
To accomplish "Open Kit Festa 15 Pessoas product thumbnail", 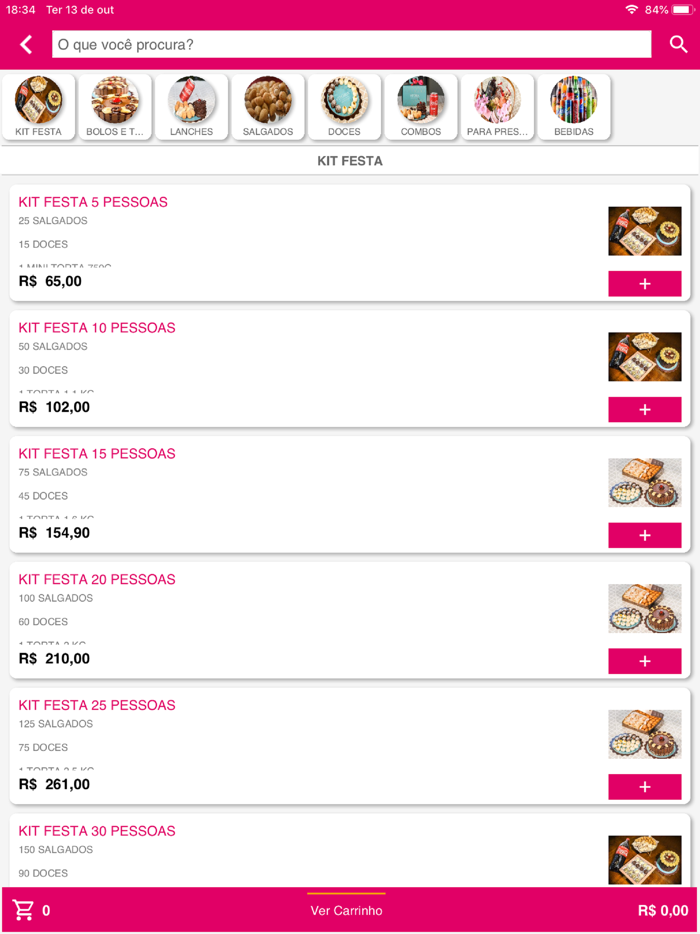I will click(644, 482).
